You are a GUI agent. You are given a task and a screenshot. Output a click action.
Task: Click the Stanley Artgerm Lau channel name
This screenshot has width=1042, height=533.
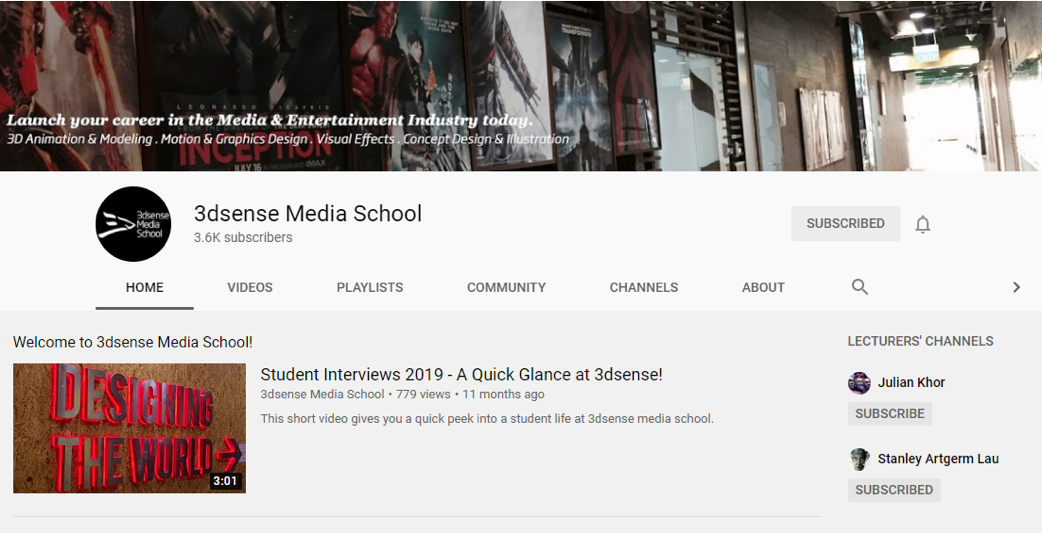coord(938,459)
